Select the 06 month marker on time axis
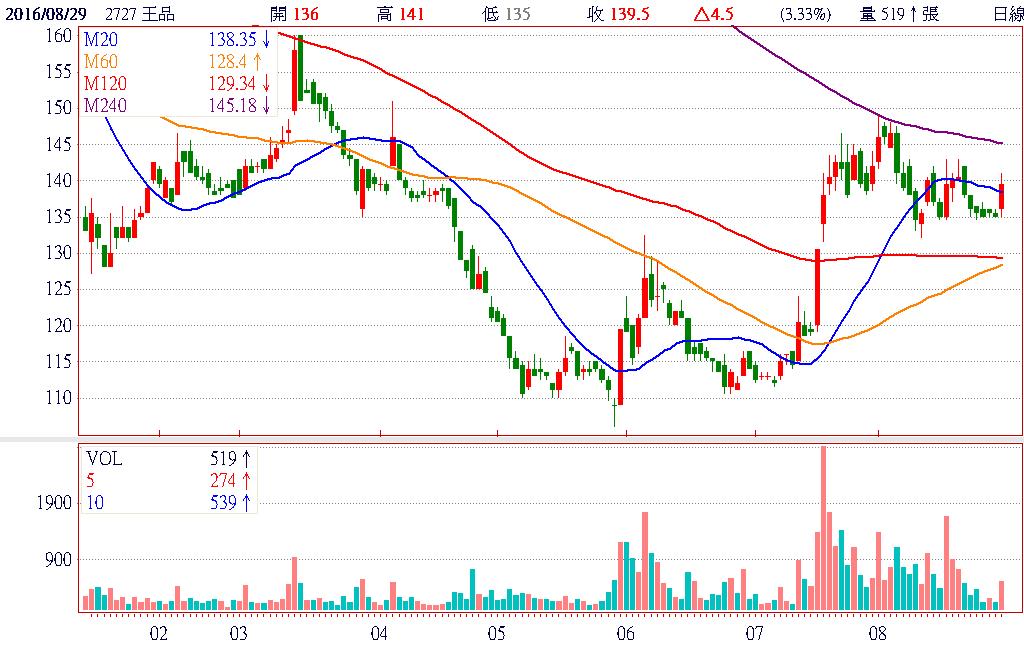 coord(626,634)
